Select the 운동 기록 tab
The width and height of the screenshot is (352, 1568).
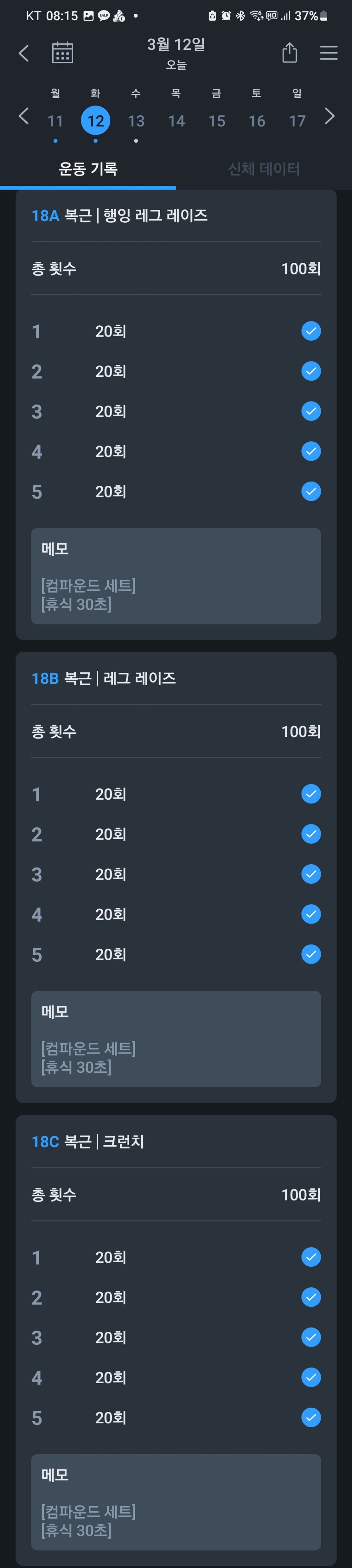(x=88, y=169)
